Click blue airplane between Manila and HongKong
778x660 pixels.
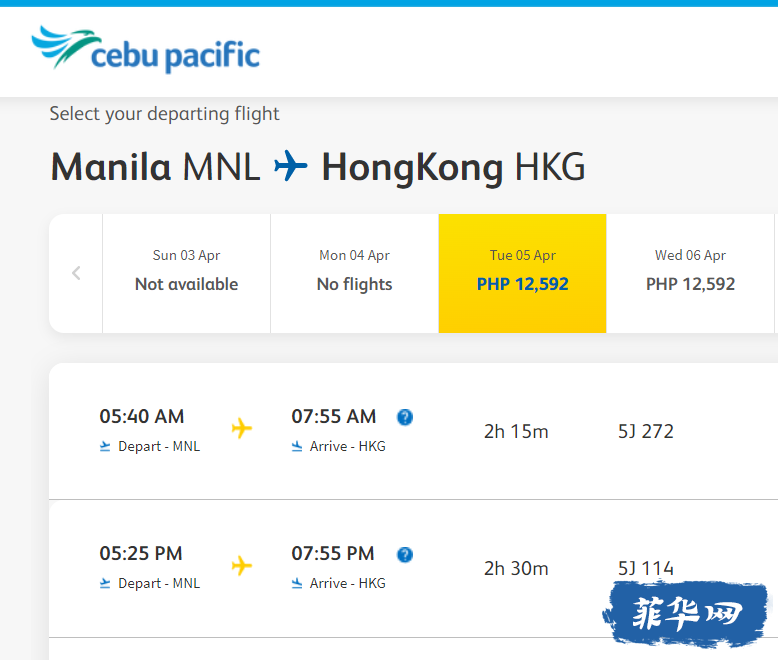coord(291,166)
